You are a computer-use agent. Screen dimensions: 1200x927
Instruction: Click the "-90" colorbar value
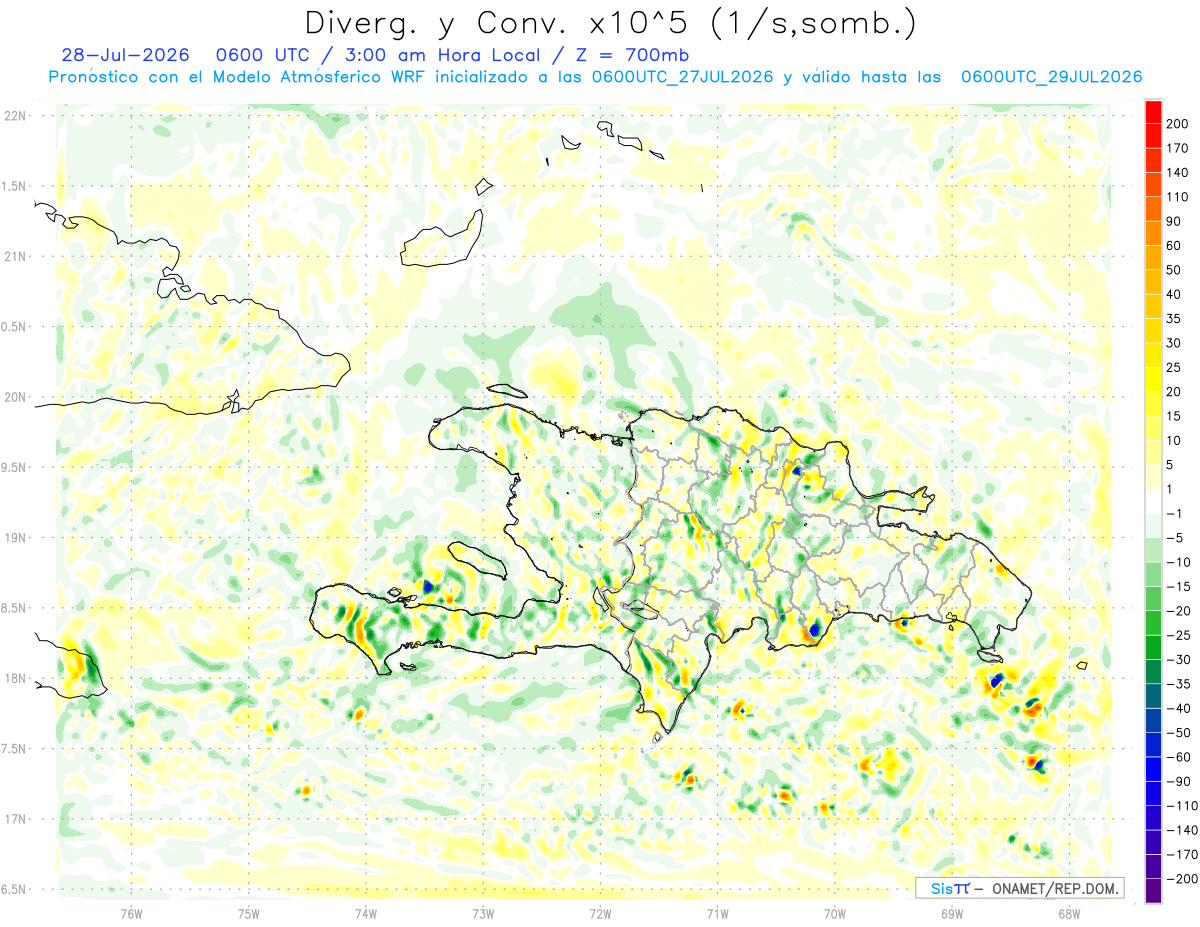1177,783
